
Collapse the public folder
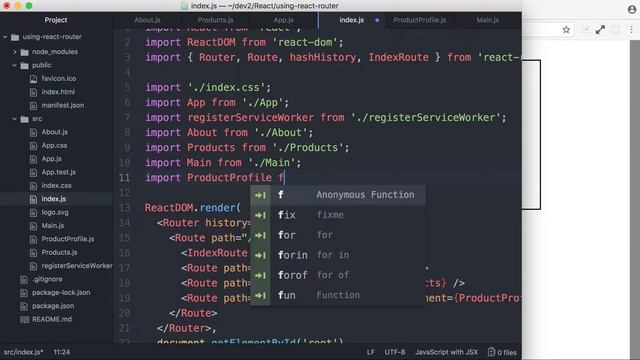coord(15,65)
